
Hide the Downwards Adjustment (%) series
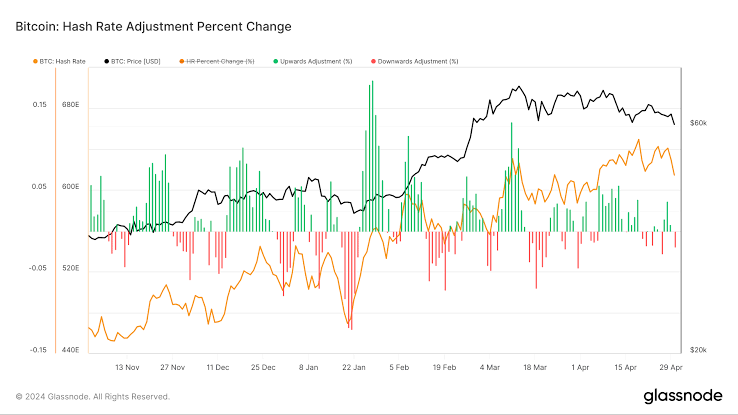[x=420, y=61]
